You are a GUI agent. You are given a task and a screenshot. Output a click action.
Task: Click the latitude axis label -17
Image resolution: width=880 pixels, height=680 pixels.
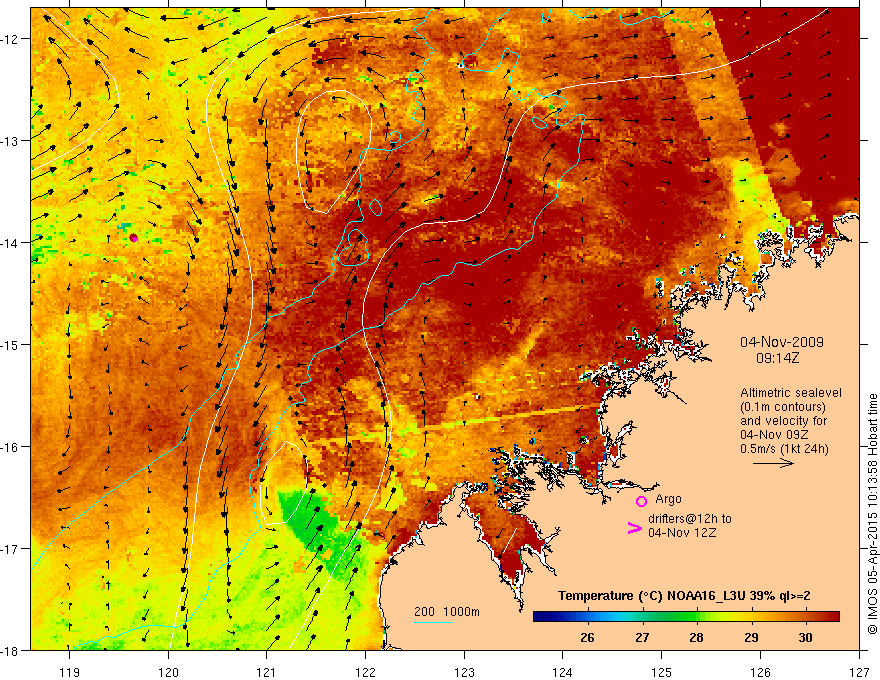(x=11, y=549)
